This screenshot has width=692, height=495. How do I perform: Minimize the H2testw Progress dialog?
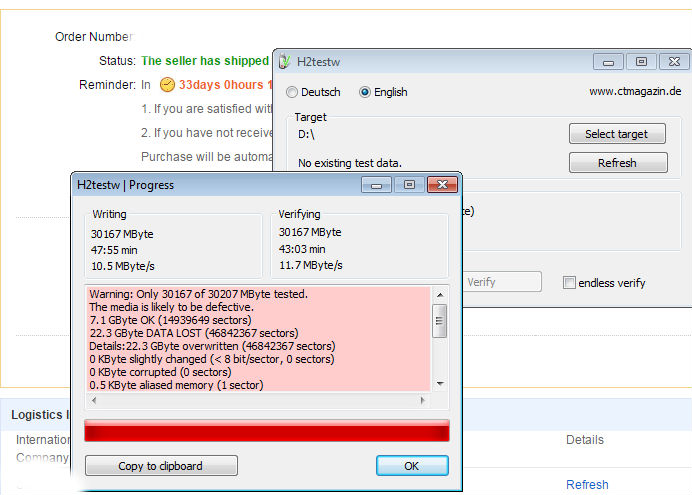(x=376, y=184)
